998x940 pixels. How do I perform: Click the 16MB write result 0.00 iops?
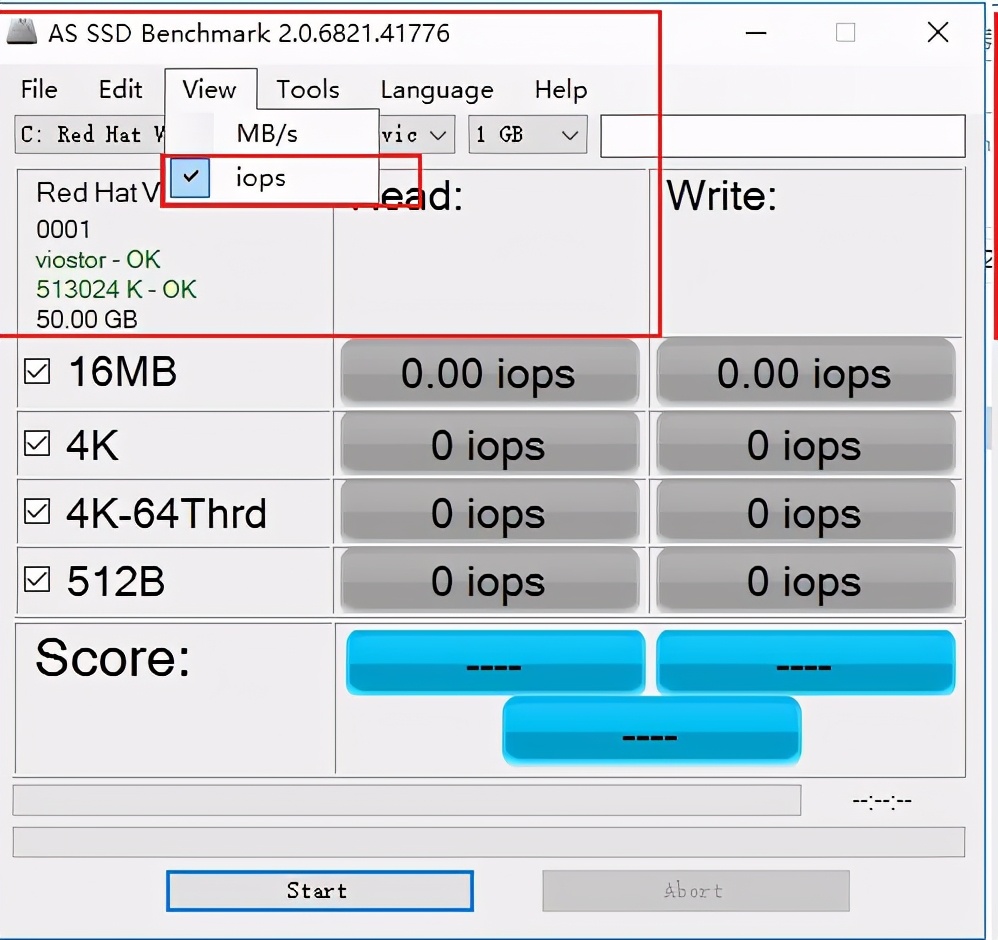(805, 373)
